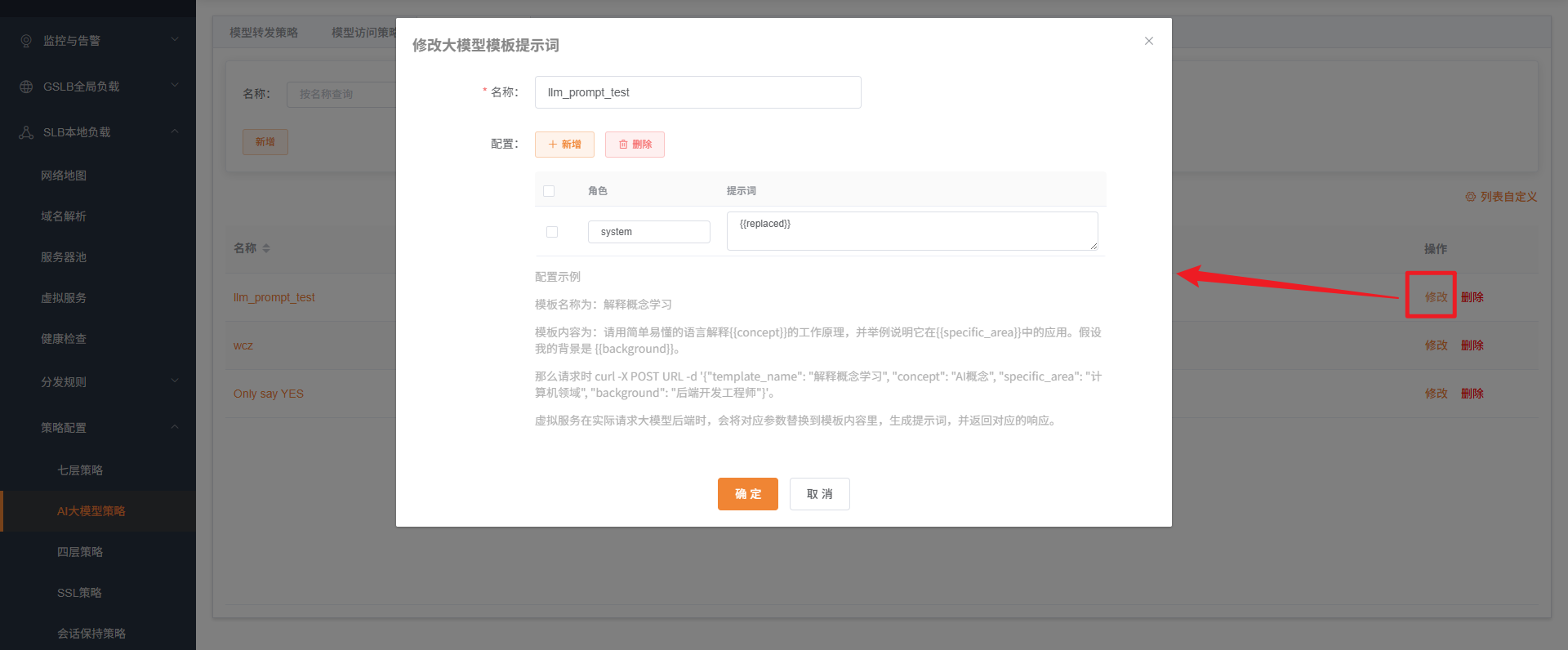Toggle the select-all checkbox in table header
This screenshot has width=1568, height=650.
549,191
